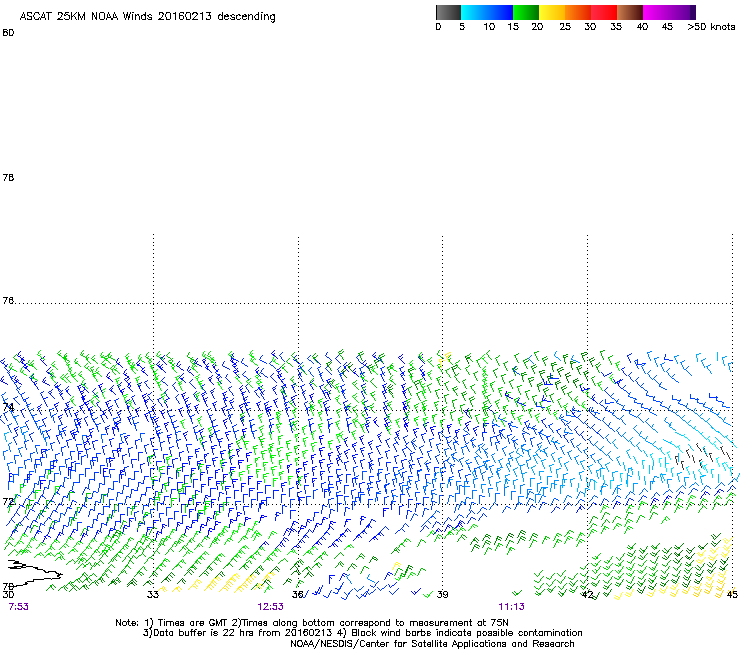Screen dimensions: 740x650
Task: Click the latitude label '74'
Action: [8, 407]
